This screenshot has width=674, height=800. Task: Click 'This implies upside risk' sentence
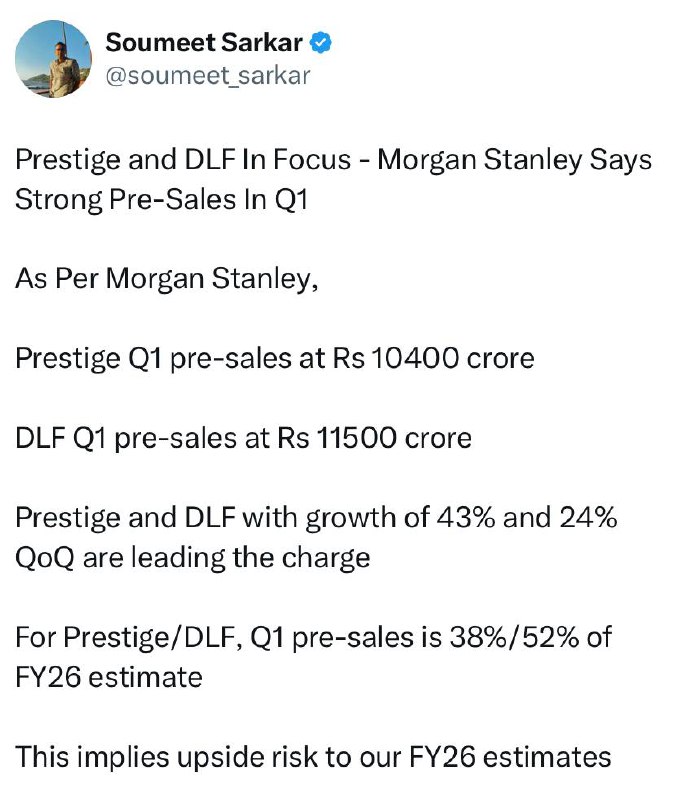click(313, 757)
